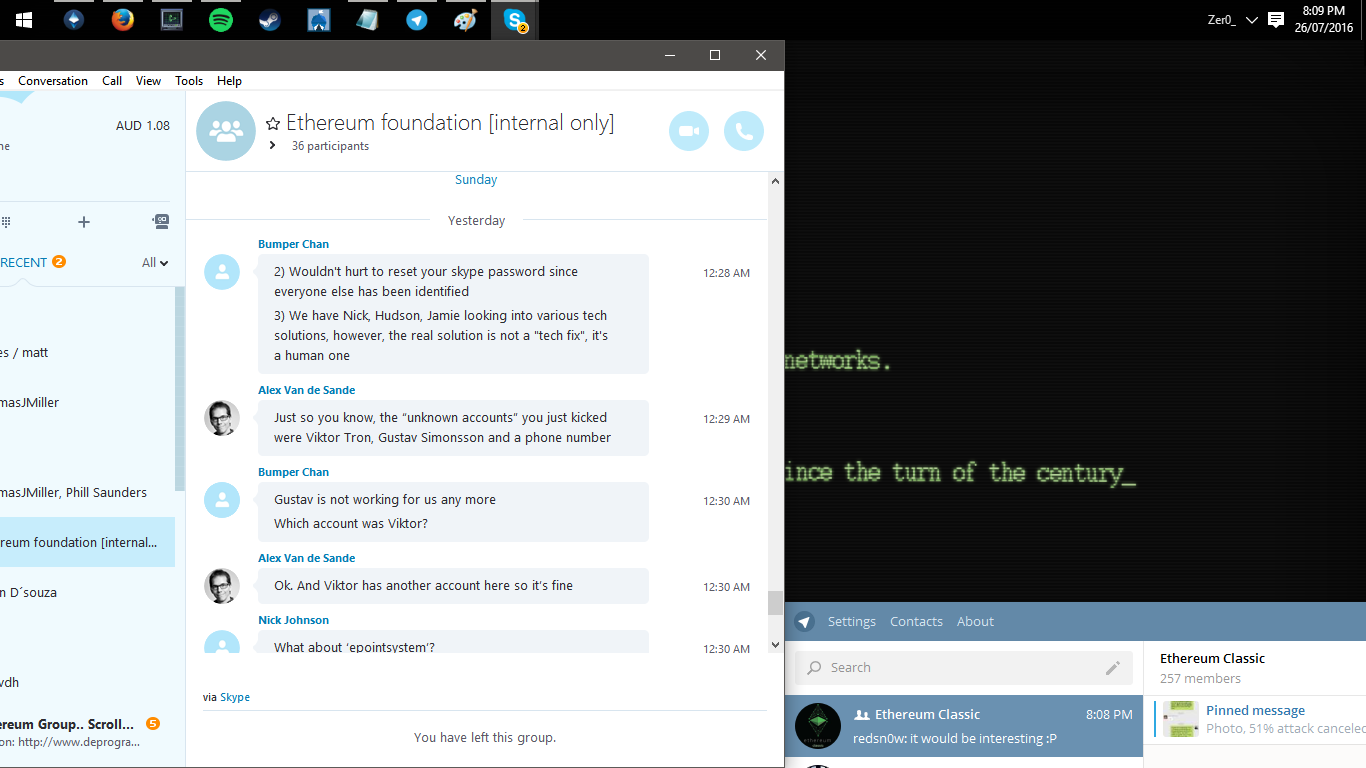Click the chat scrollbar thumb

[775, 603]
